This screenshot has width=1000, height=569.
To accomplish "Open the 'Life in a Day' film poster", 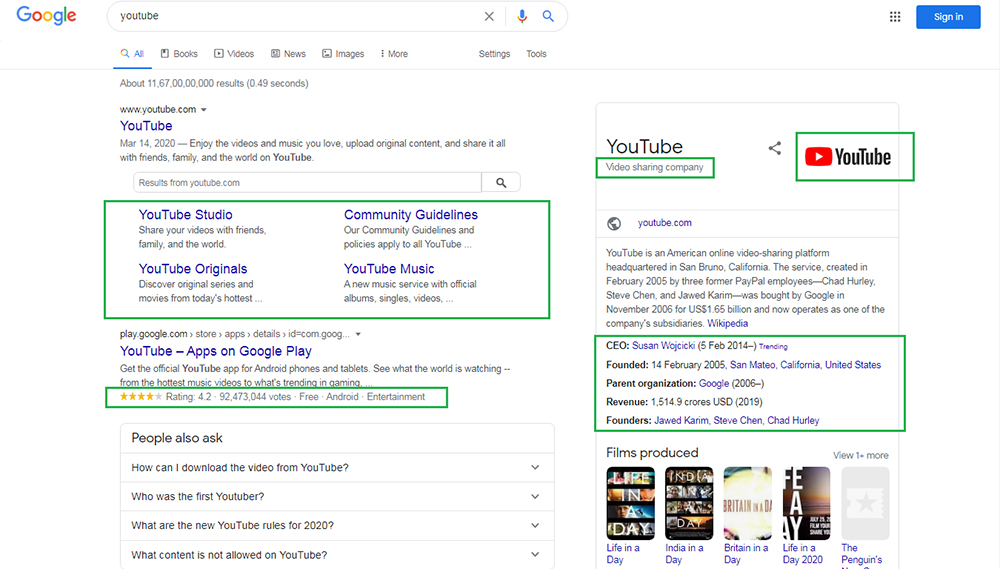I will coord(630,503).
